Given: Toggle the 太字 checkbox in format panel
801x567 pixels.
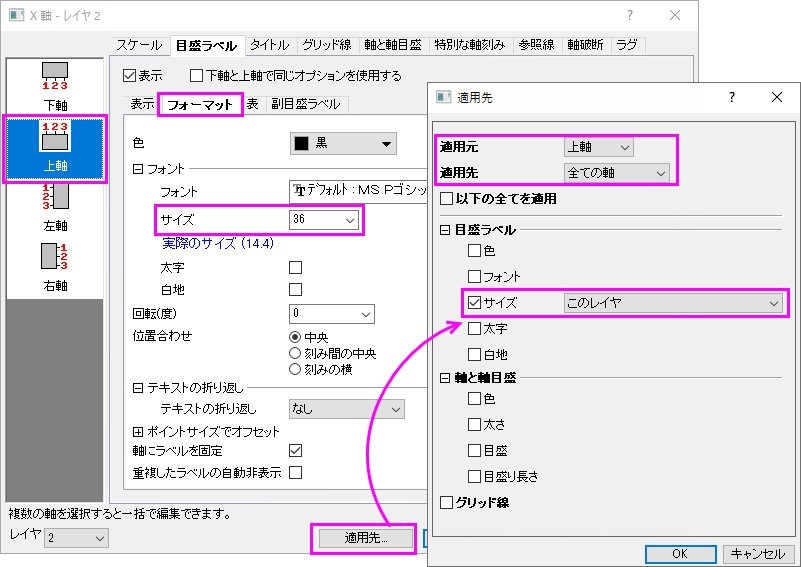Looking at the screenshot, I should pyautogui.click(x=295, y=267).
